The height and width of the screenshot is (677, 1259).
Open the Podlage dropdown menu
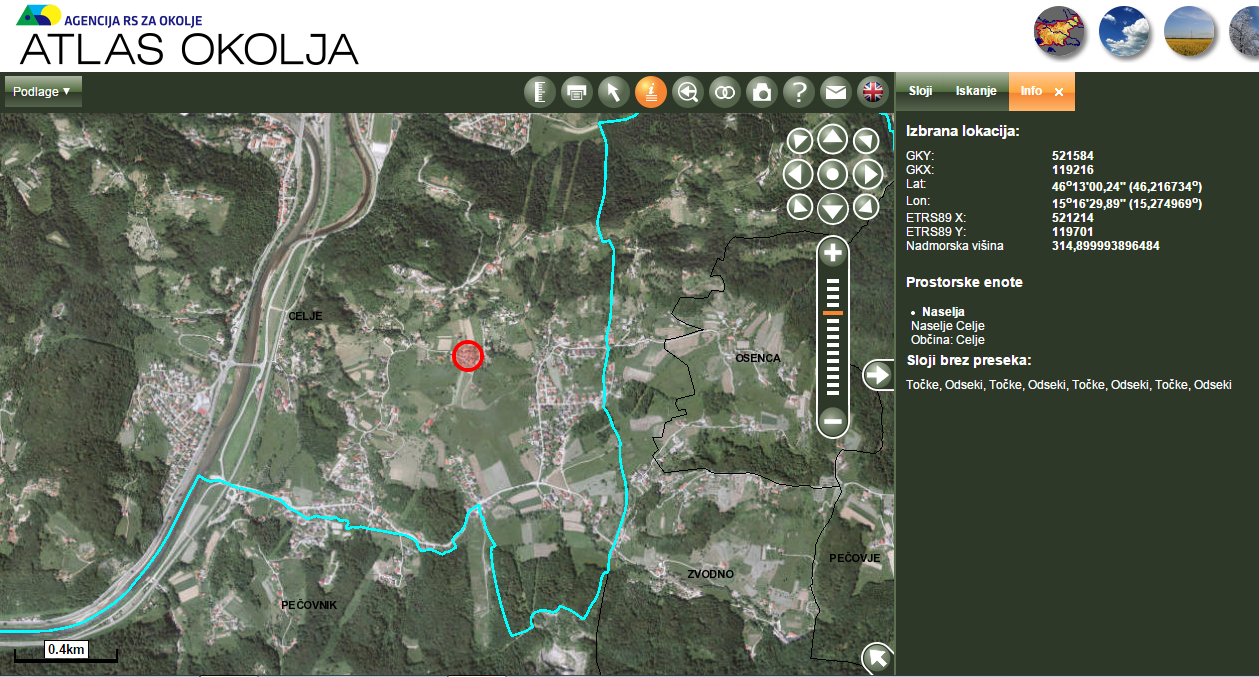[x=43, y=91]
